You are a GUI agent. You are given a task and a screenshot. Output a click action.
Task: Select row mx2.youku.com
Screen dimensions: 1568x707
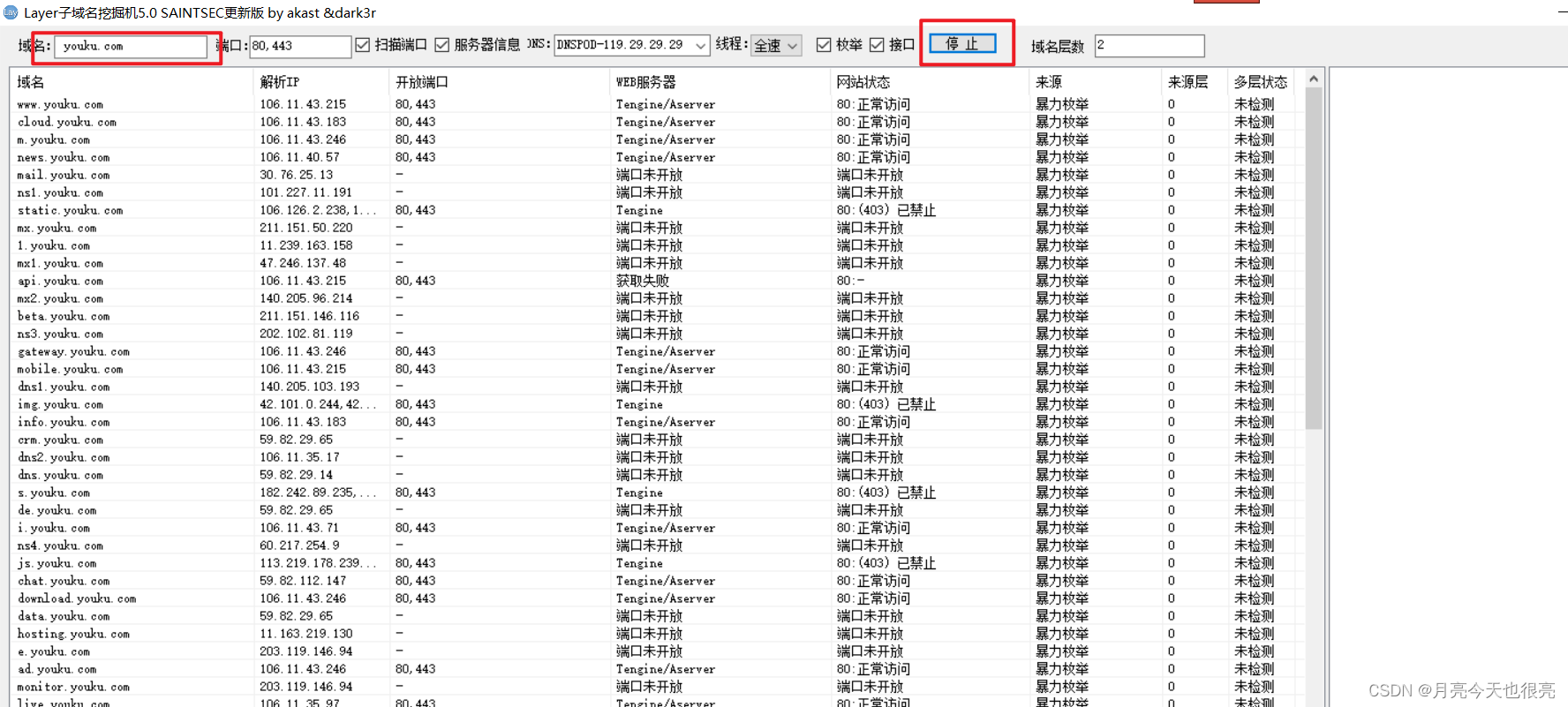pyautogui.click(x=658, y=298)
